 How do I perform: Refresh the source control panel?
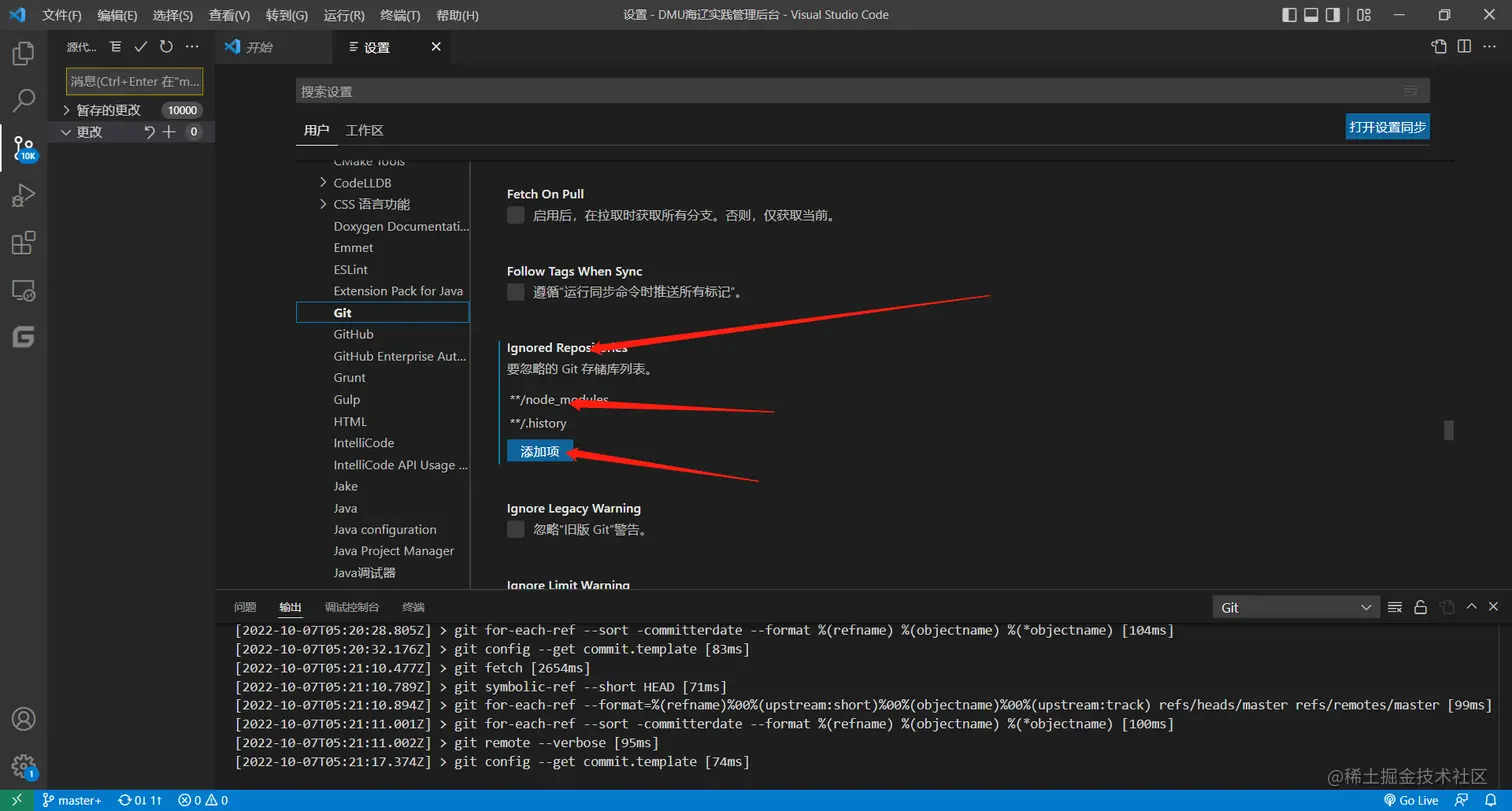click(166, 47)
